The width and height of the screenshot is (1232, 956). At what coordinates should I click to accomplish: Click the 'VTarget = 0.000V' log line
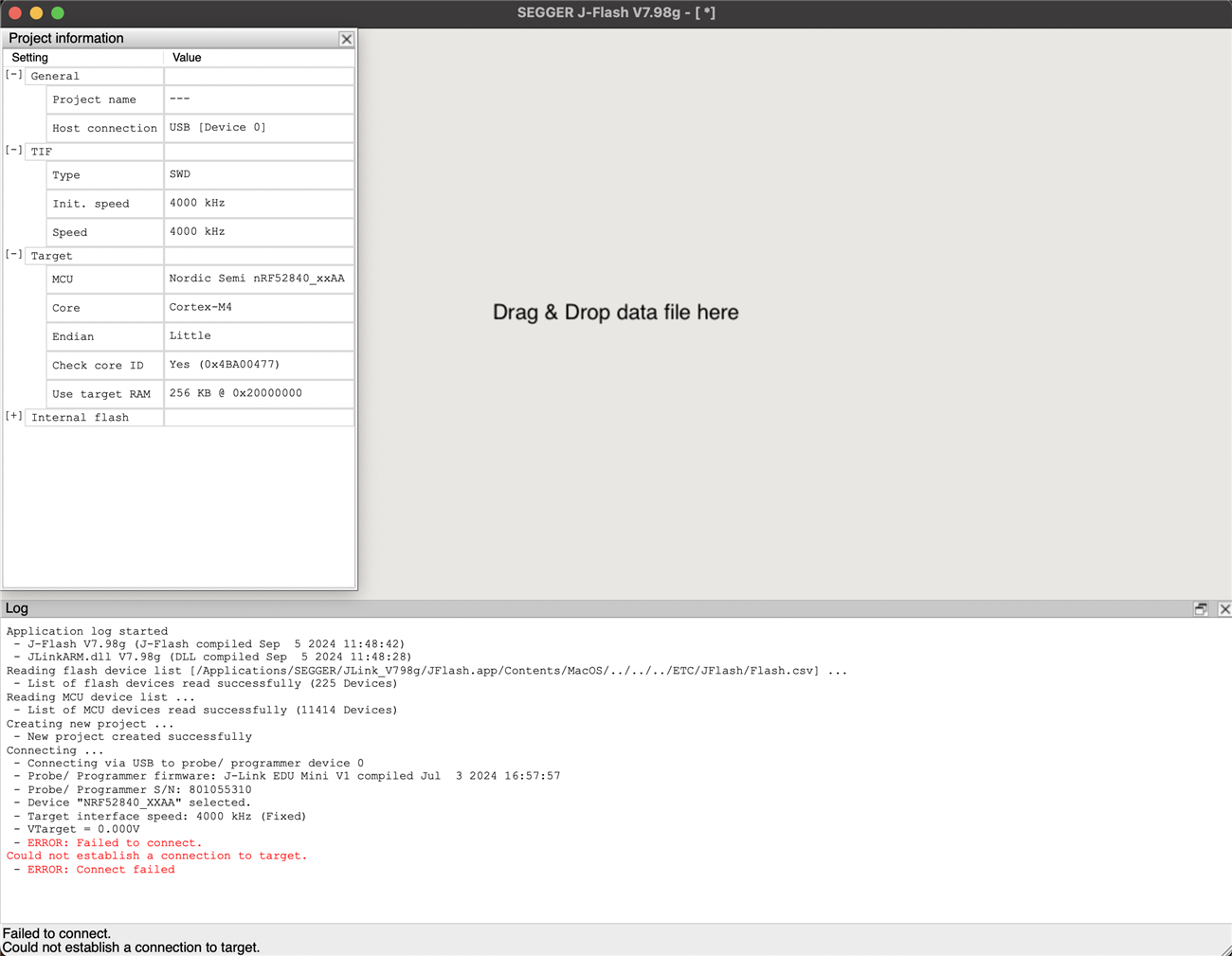pos(83,829)
